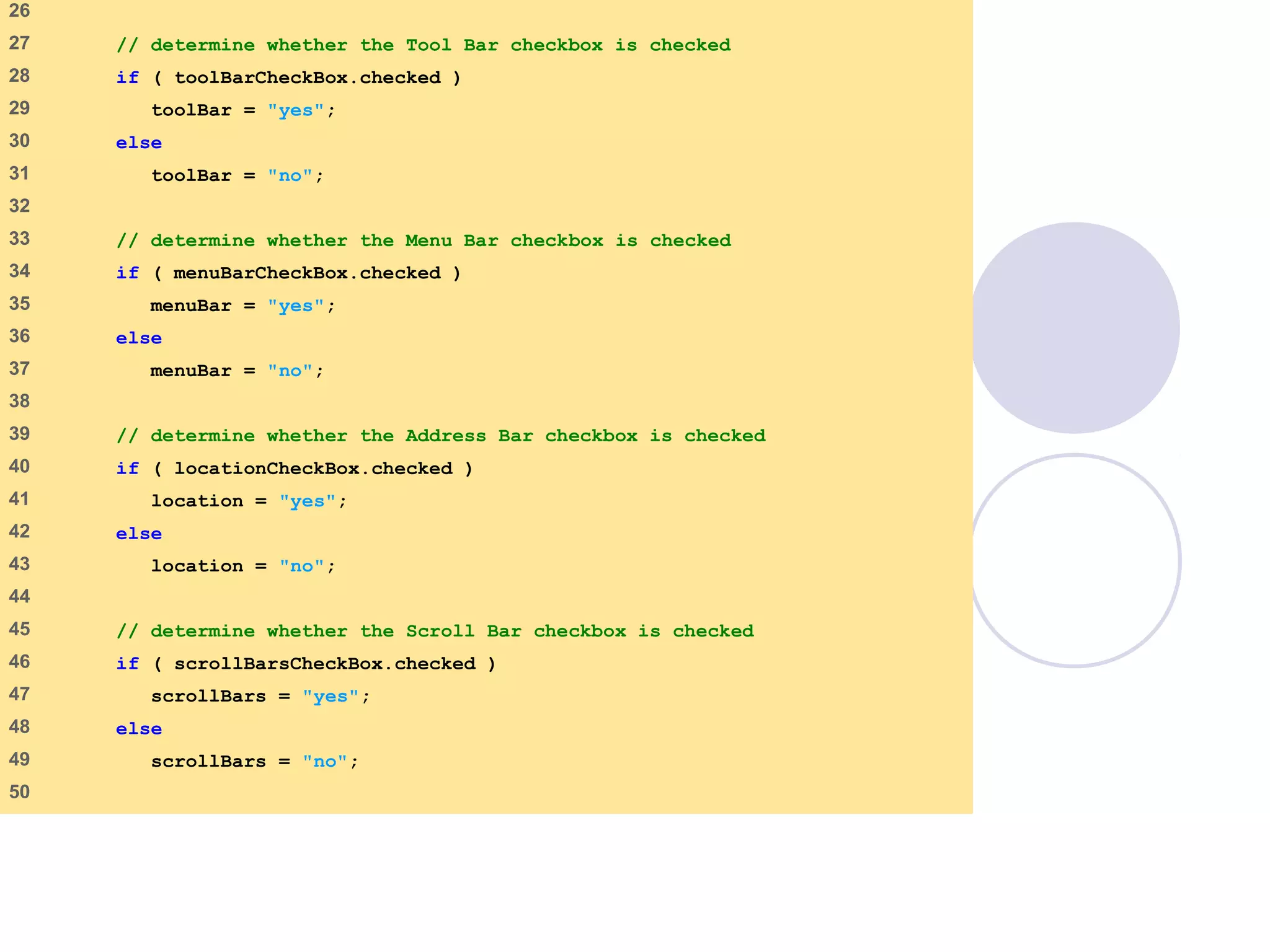The image size is (1270, 952).
Task: Click line number 50
Action: coord(19,792)
